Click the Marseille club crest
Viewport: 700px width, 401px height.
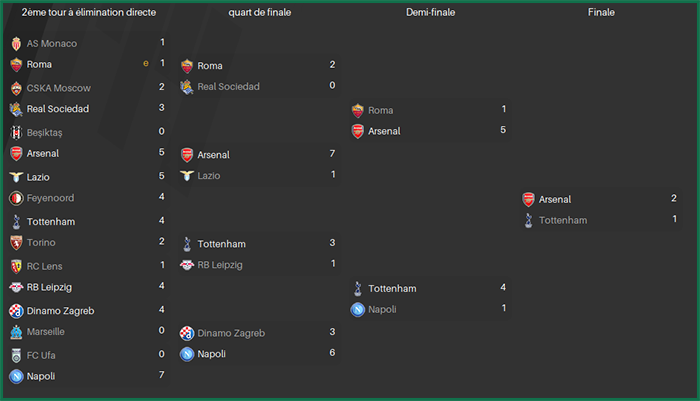16,332
